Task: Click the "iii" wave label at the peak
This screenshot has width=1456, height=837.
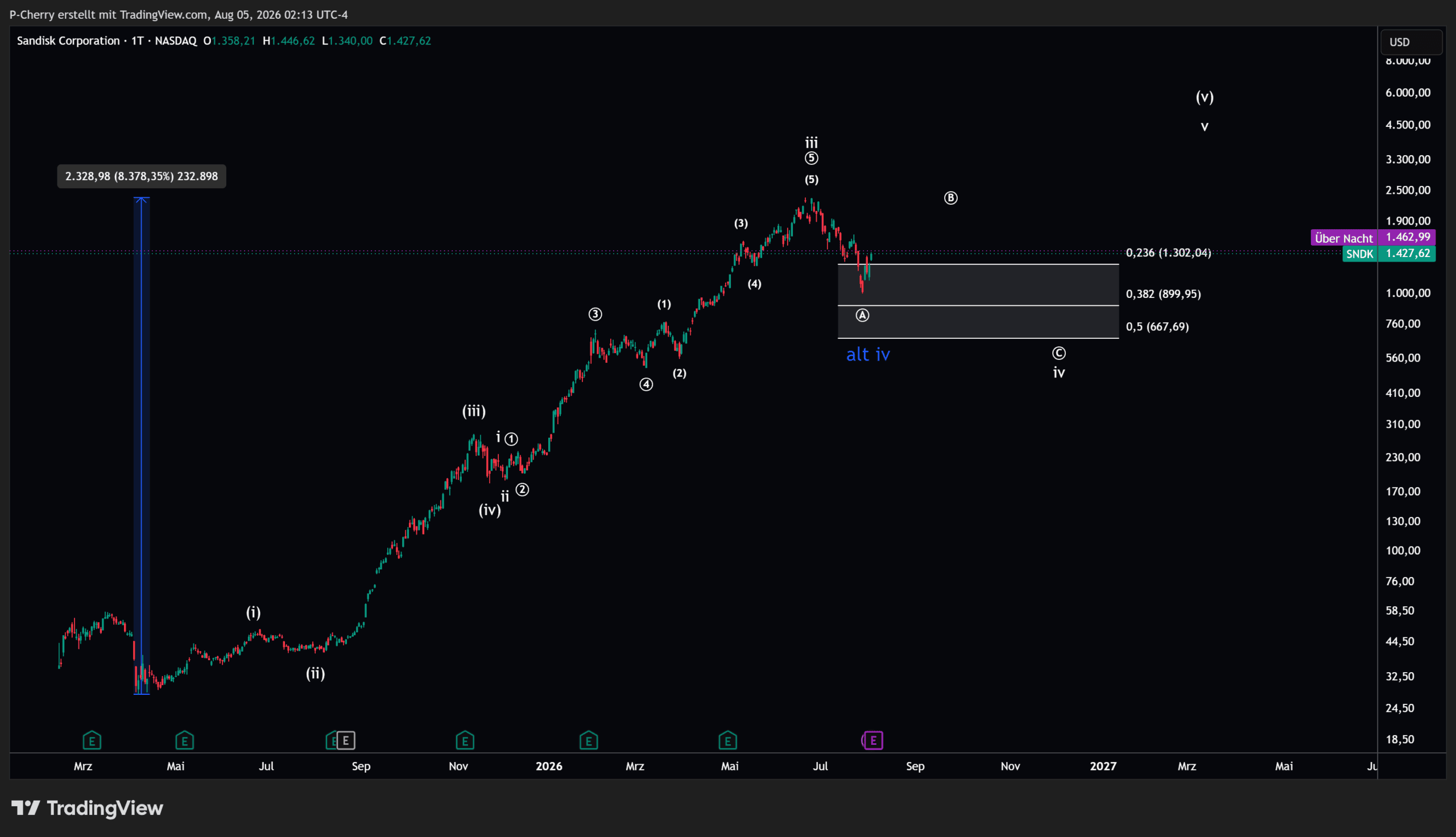Action: tap(811, 143)
